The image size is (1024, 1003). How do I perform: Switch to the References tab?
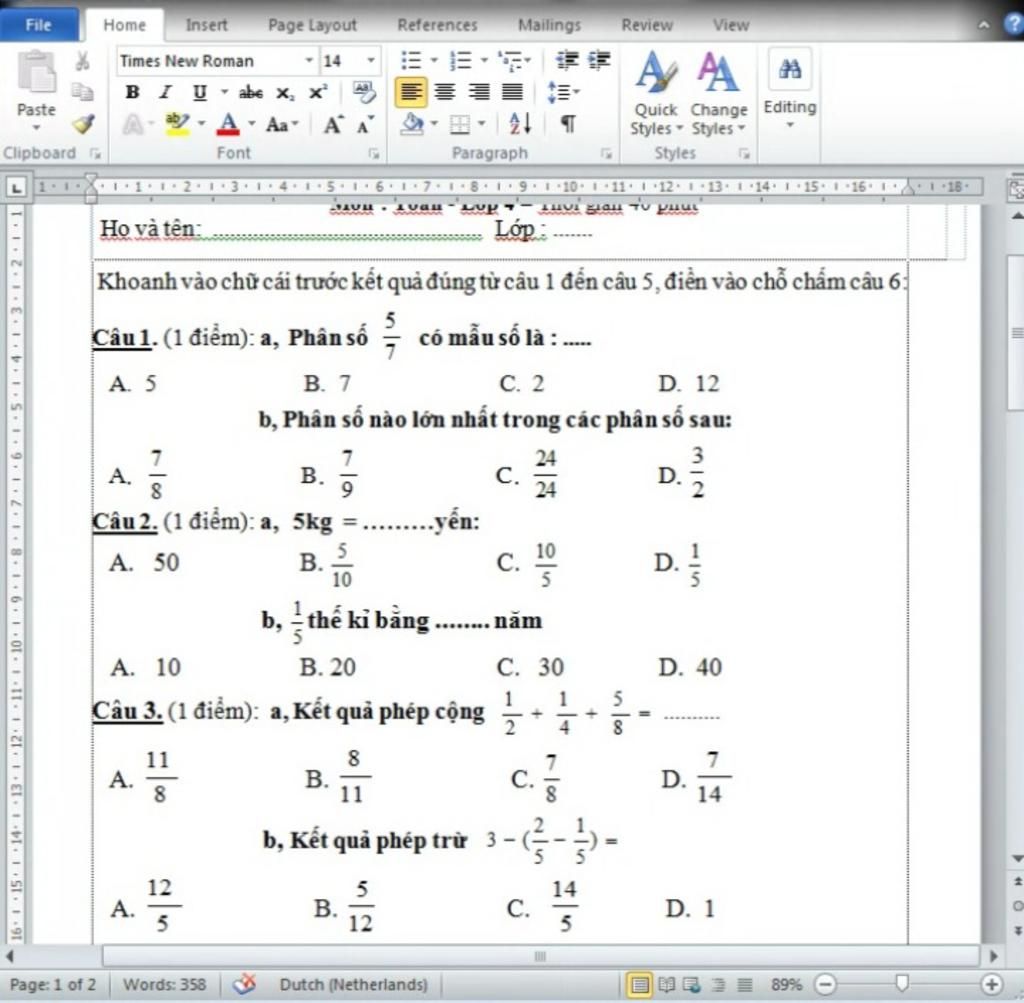437,25
